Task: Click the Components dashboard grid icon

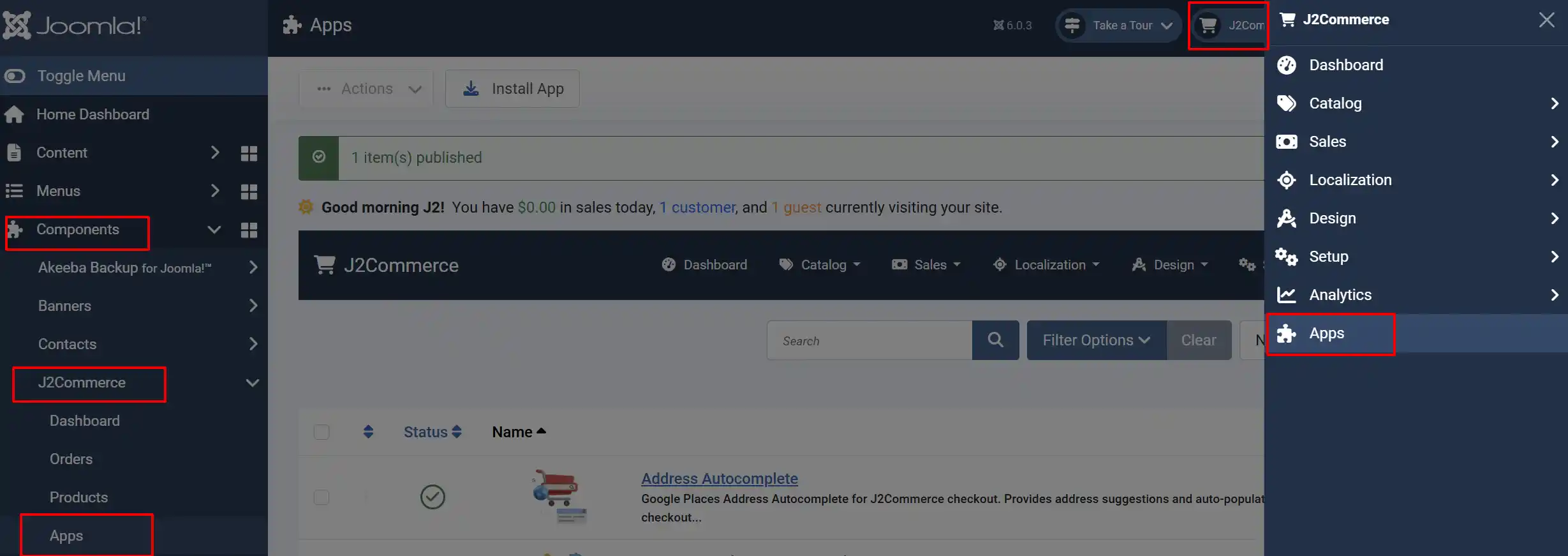Action: coord(249,230)
